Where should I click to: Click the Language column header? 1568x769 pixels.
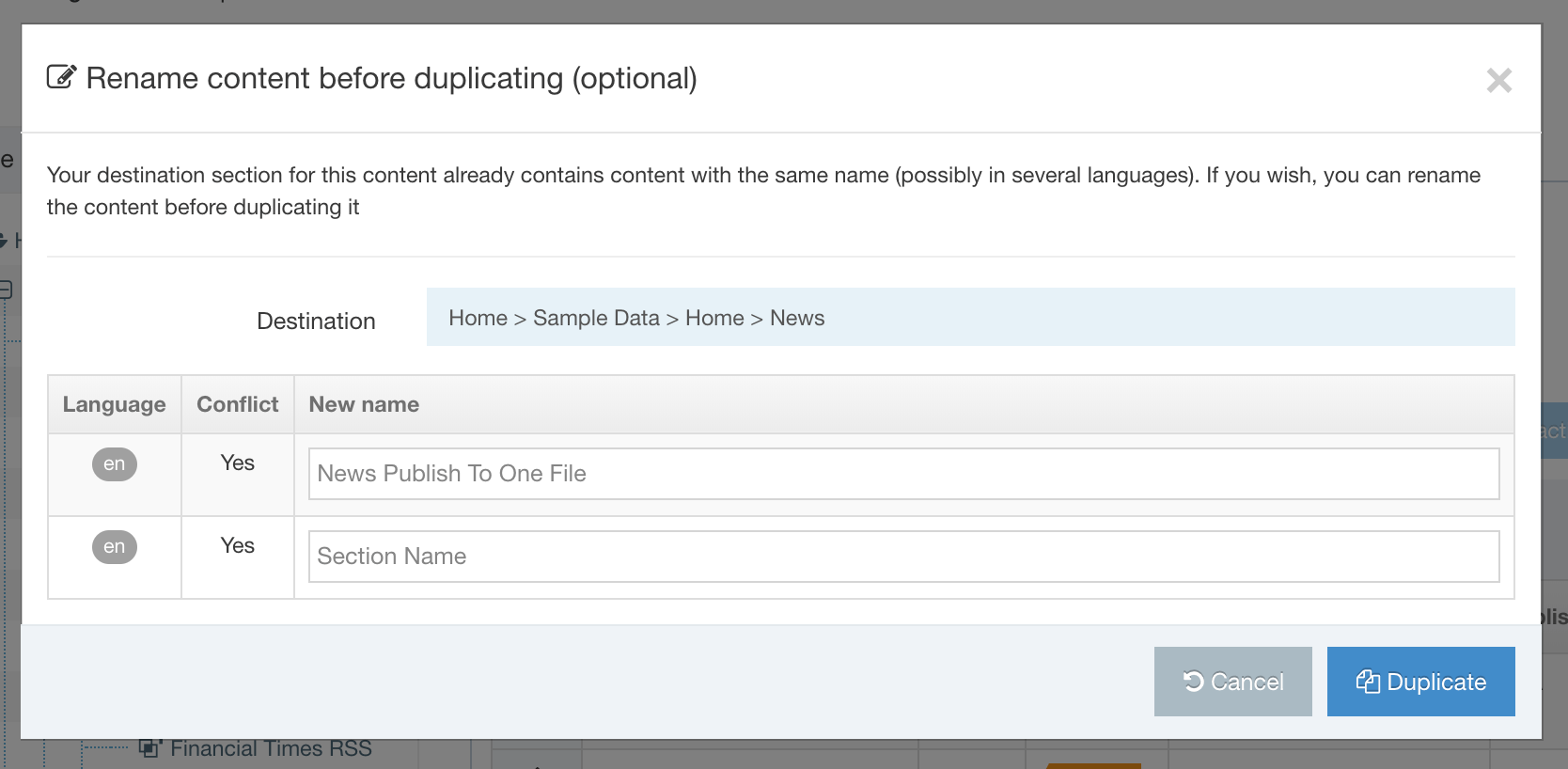(114, 404)
